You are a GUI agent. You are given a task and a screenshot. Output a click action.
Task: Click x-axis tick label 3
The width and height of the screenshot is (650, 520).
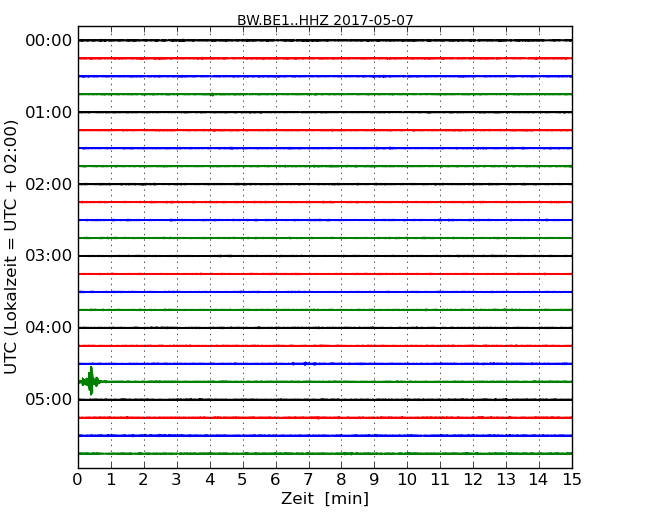pyautogui.click(x=177, y=480)
